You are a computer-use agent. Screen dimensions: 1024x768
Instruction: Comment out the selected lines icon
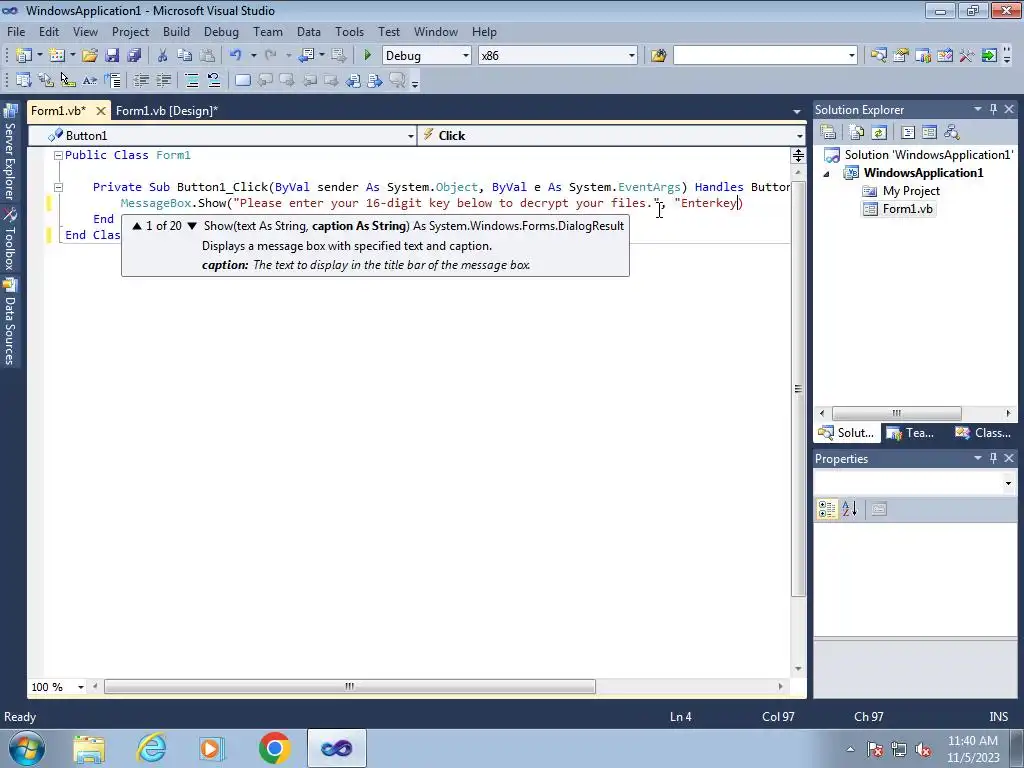[192, 80]
